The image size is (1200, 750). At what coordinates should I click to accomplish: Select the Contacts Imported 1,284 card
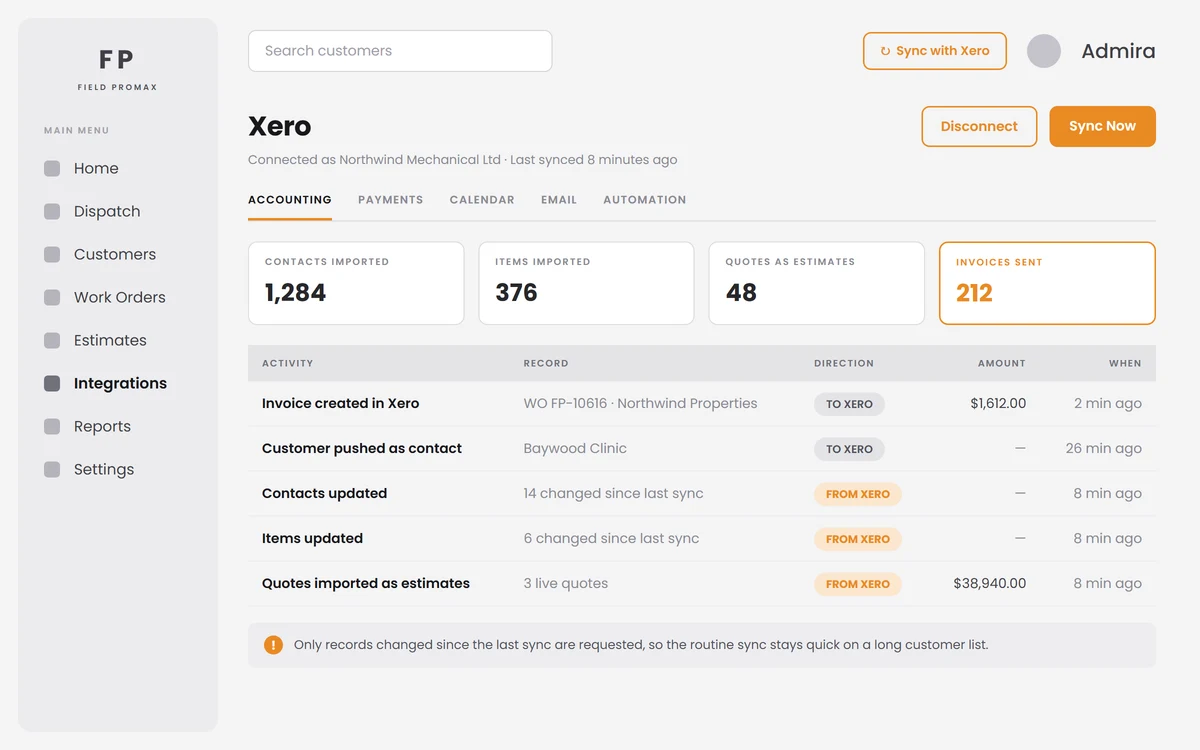pos(356,283)
